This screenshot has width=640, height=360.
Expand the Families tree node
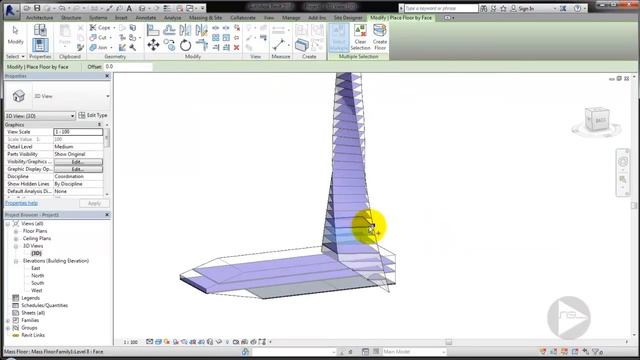tap(8, 320)
